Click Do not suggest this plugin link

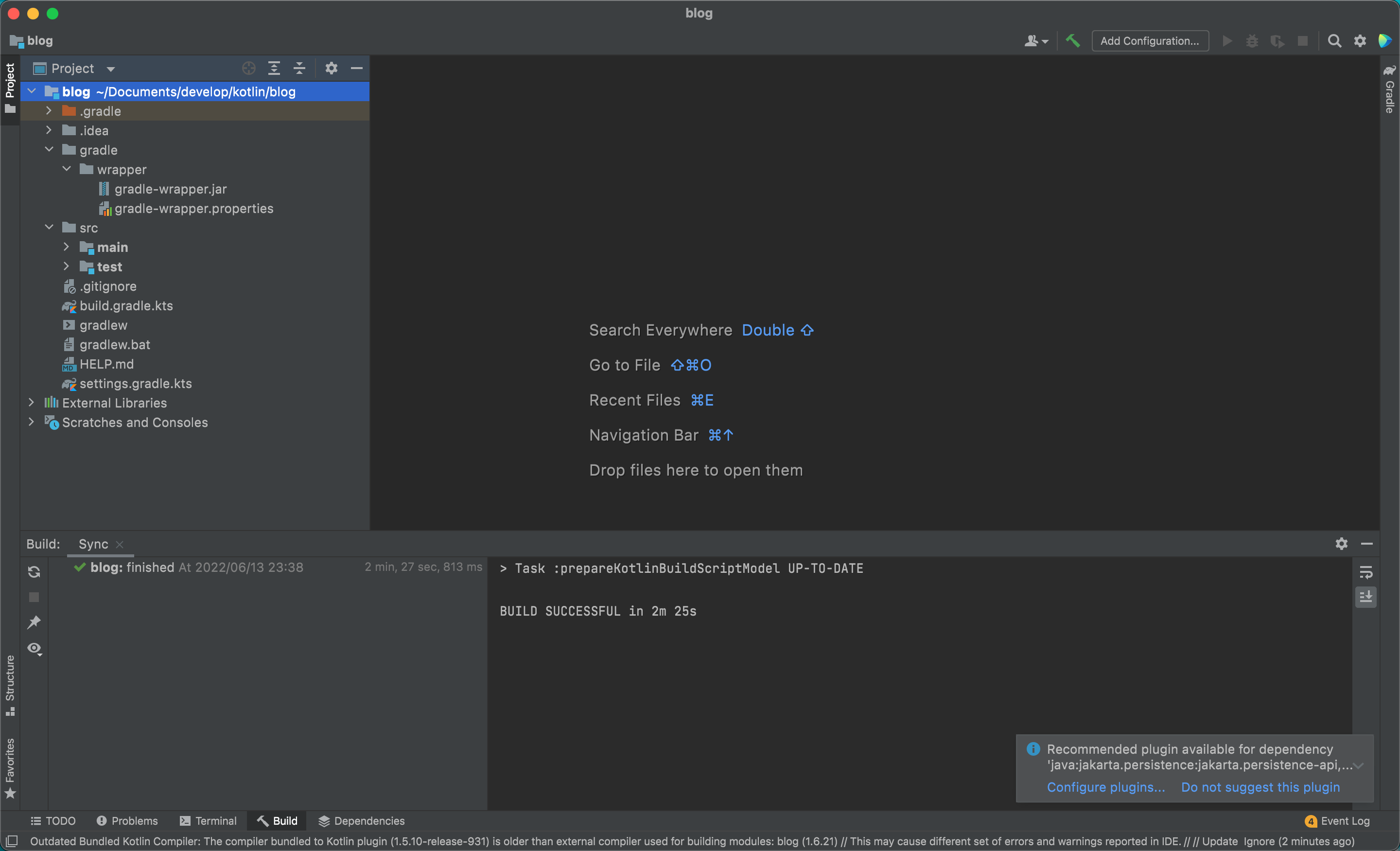(x=1260, y=787)
